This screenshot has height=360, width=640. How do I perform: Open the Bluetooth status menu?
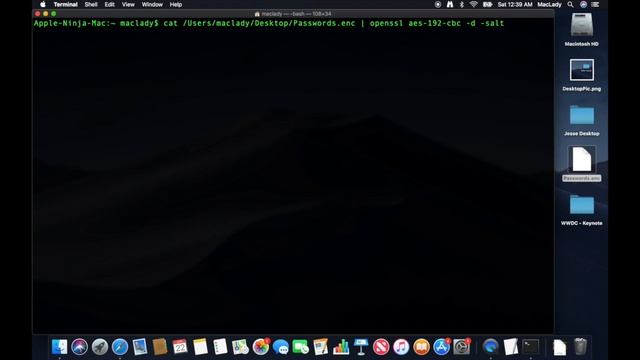(x=462, y=4)
